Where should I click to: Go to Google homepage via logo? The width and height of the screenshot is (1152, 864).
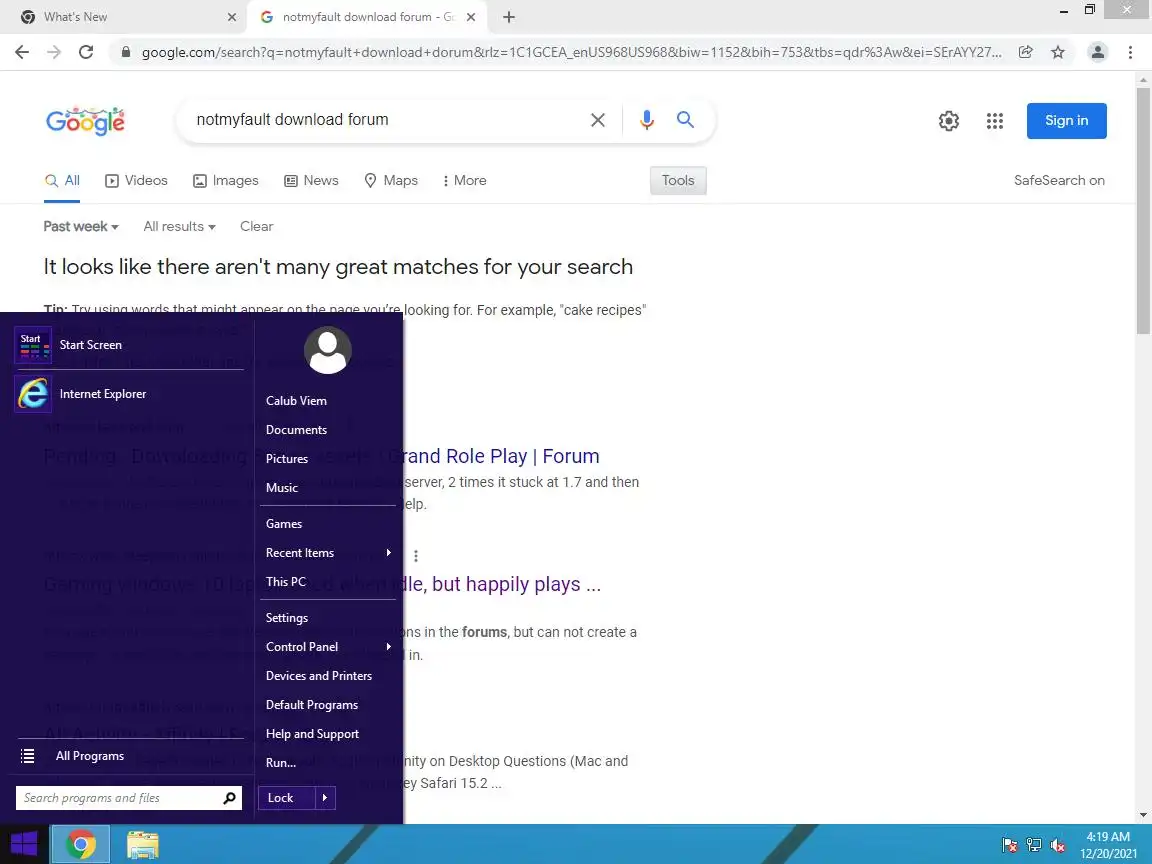click(x=85, y=121)
